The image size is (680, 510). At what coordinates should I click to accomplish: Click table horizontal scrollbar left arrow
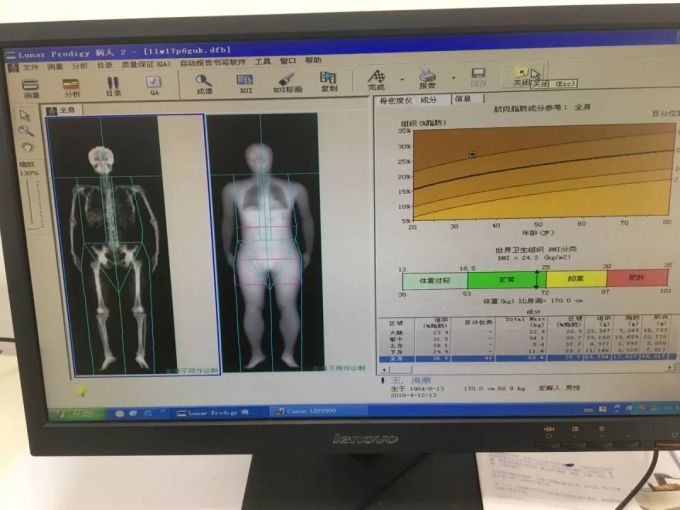[x=383, y=369]
